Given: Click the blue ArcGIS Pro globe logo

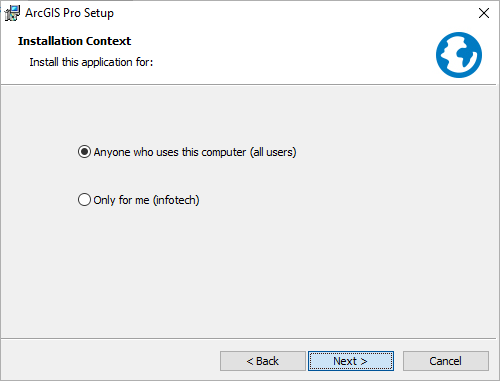Looking at the screenshot, I should pyautogui.click(x=459, y=55).
